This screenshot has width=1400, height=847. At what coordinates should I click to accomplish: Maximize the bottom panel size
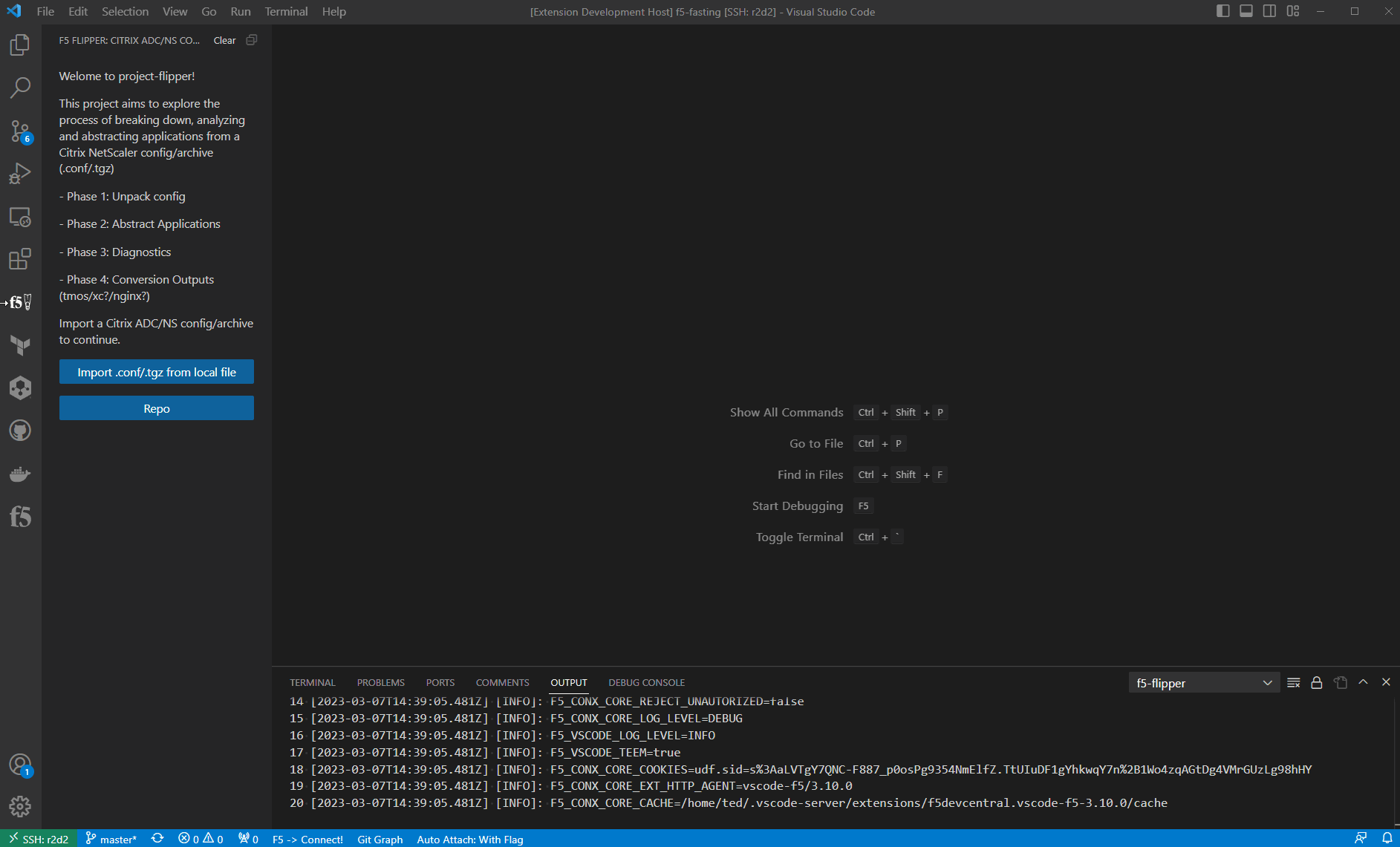(x=1363, y=682)
